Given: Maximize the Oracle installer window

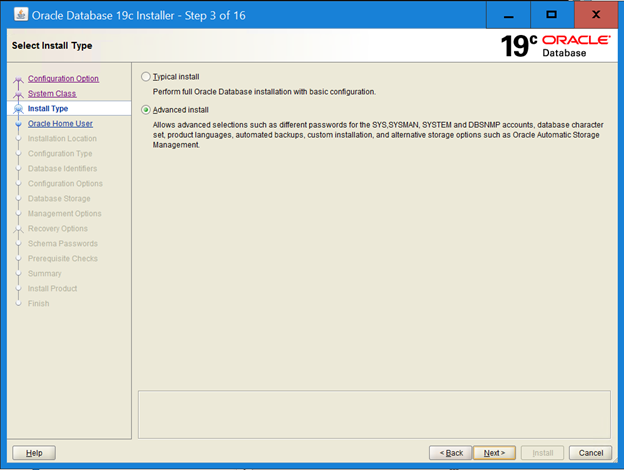Looking at the screenshot, I should [552, 15].
